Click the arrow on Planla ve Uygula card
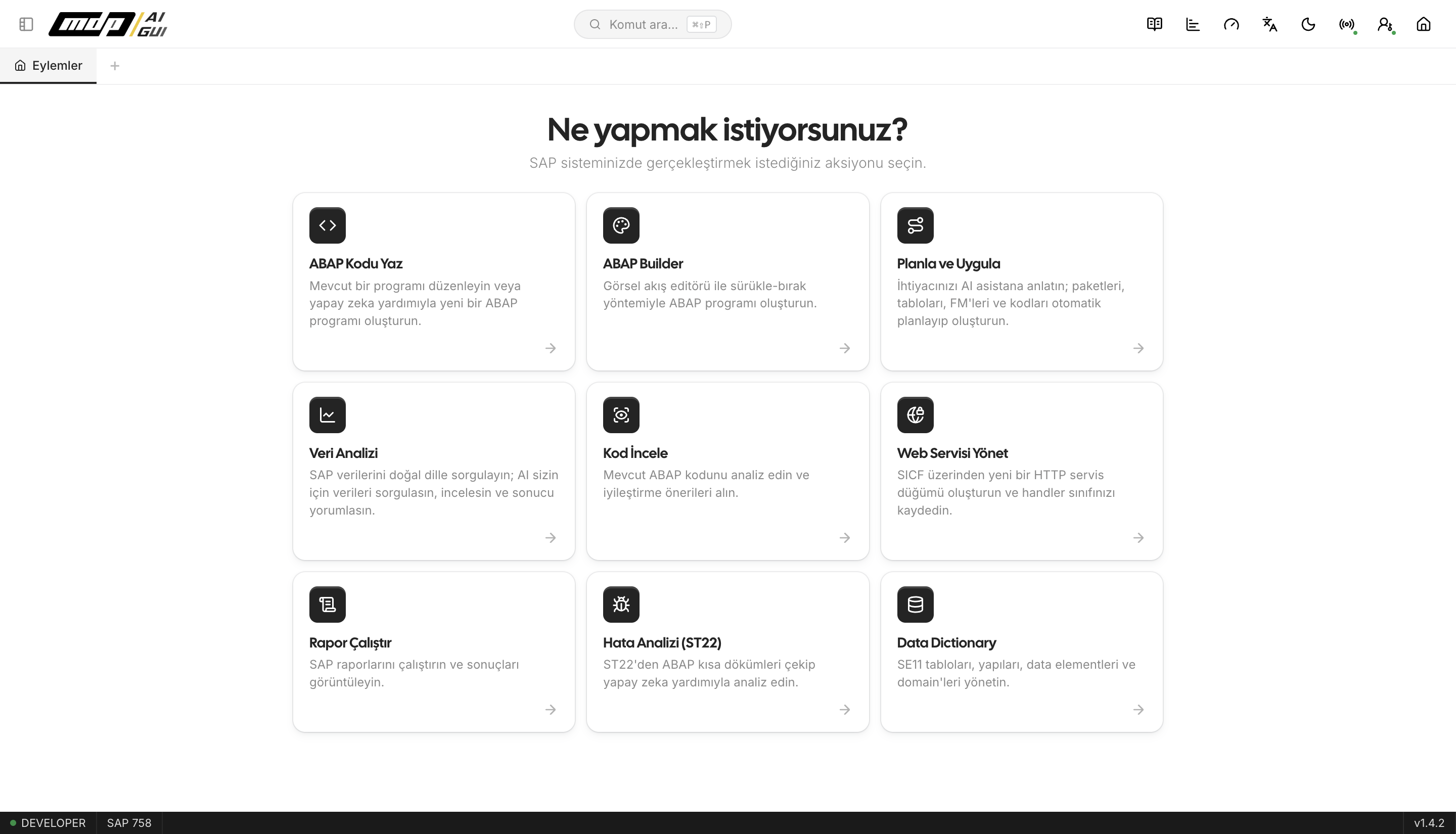The height and width of the screenshot is (834, 1456). coord(1138,348)
